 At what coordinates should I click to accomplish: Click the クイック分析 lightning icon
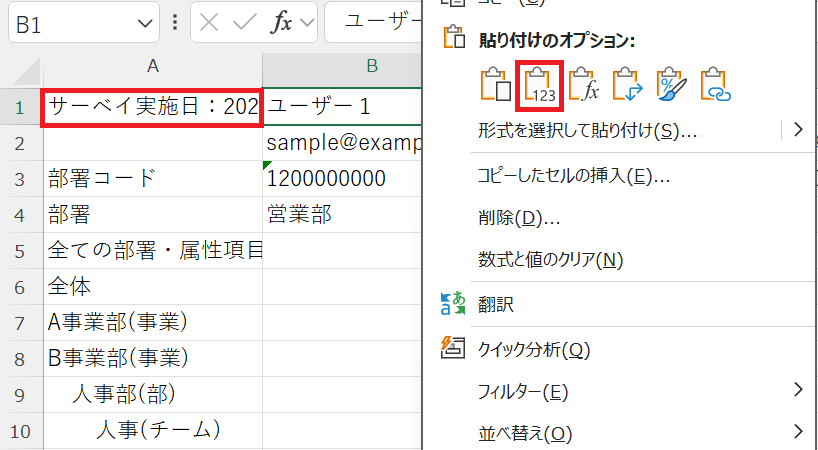453,348
